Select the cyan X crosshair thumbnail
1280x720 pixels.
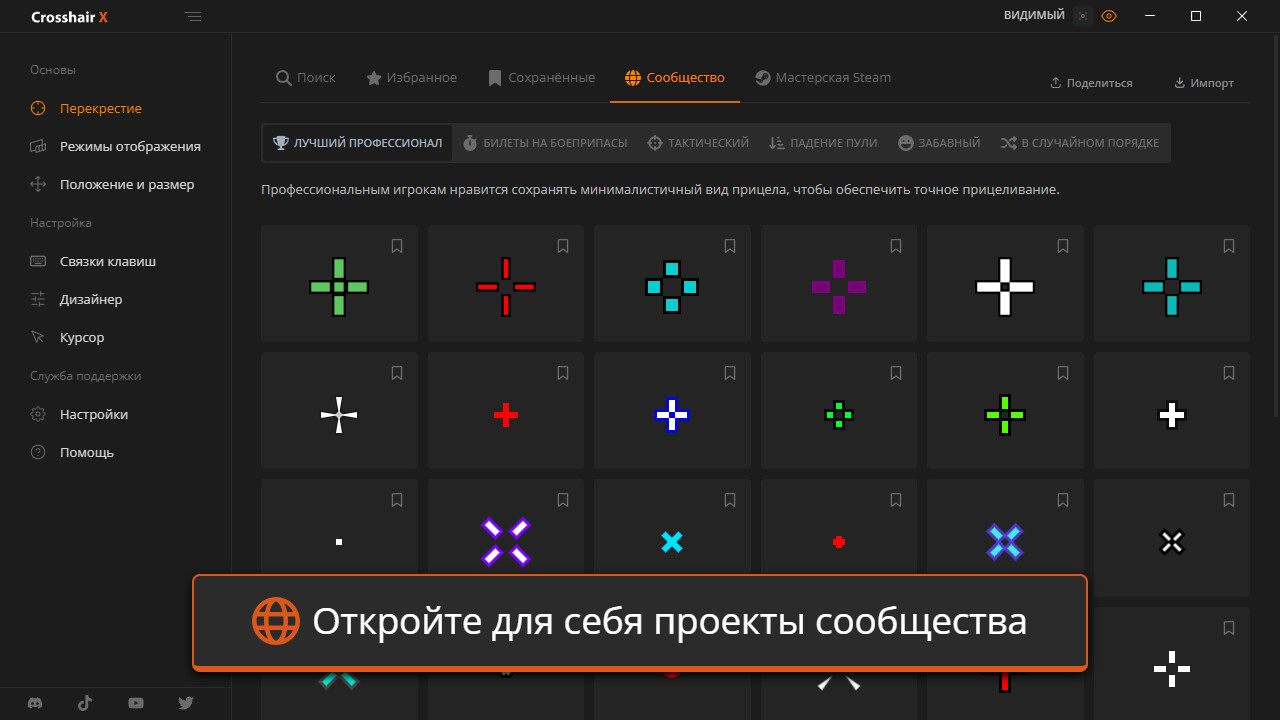672,541
